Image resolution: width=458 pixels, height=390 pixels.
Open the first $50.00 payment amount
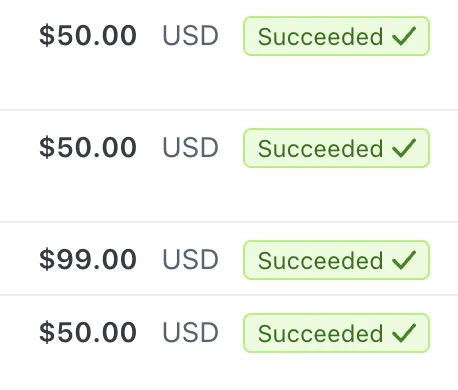point(88,35)
